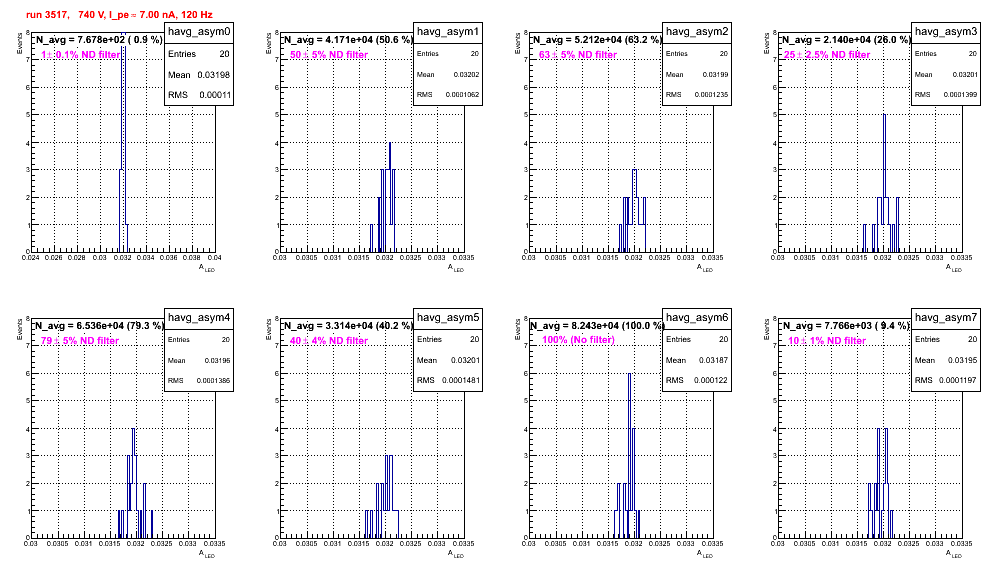Select the 50± 5% ND filter label
996x572 pixels.
pyautogui.click(x=329, y=55)
